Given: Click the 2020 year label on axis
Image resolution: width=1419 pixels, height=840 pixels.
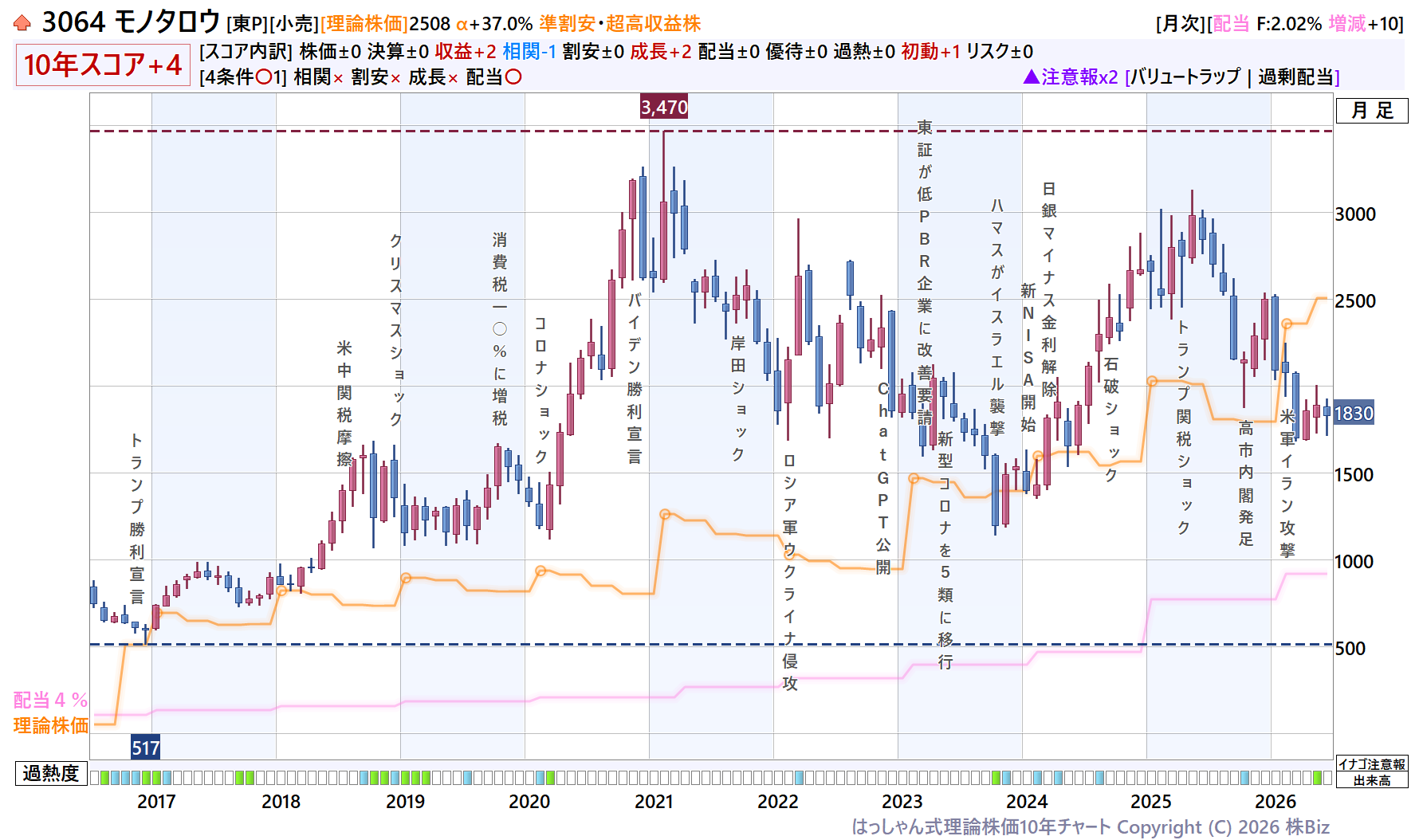Looking at the screenshot, I should click(x=529, y=802).
